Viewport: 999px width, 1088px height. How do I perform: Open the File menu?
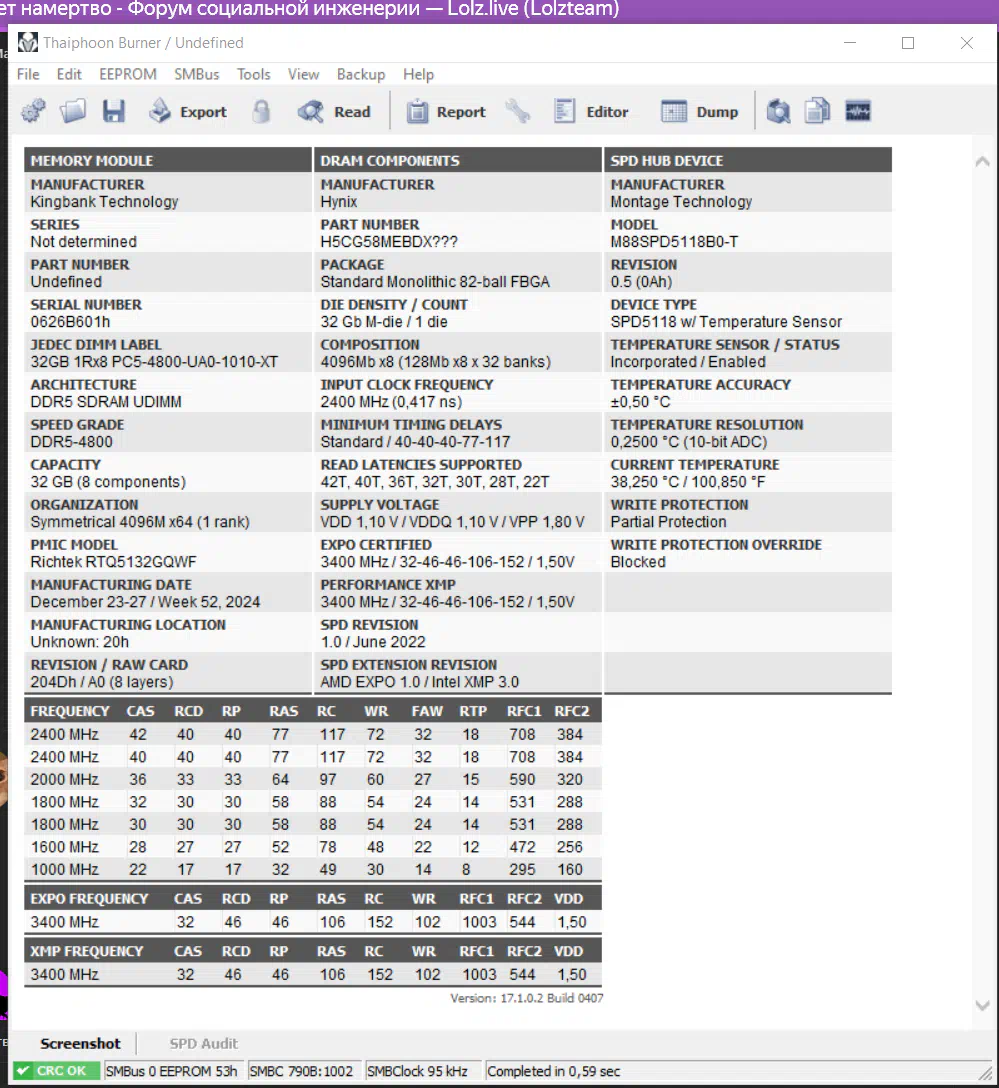pyautogui.click(x=28, y=74)
